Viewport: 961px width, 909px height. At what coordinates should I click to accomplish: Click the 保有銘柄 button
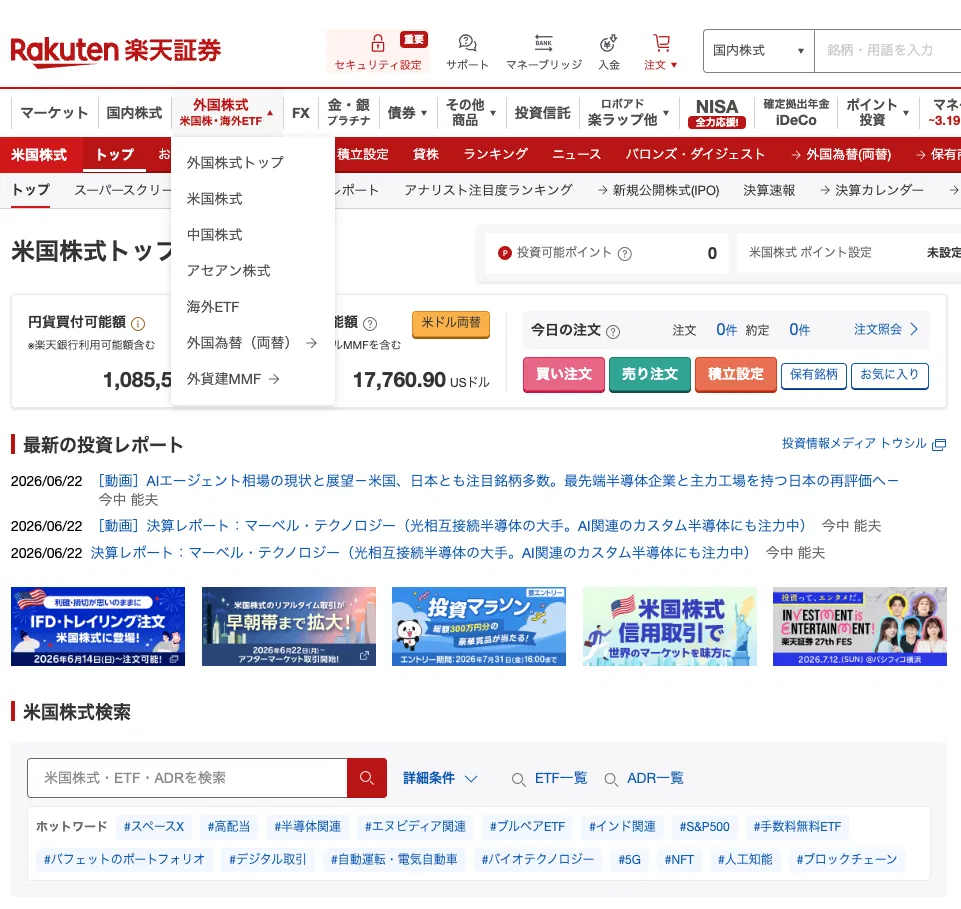click(813, 376)
